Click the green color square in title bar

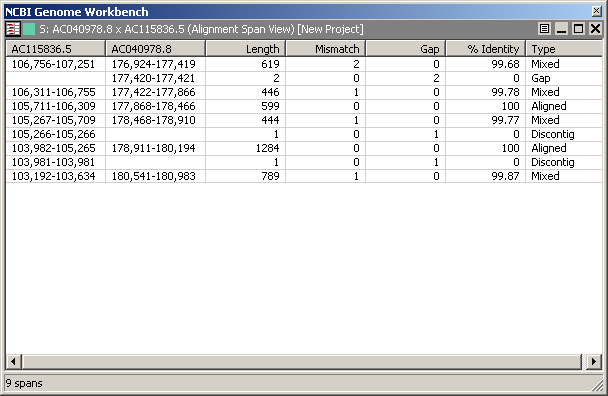29,29
